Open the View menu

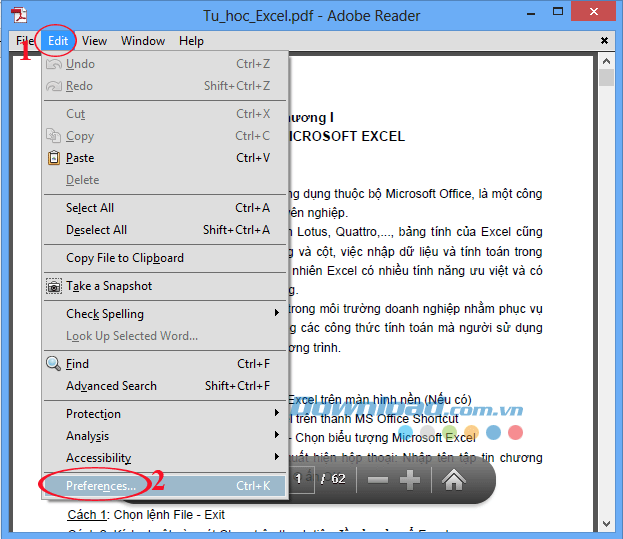(94, 41)
